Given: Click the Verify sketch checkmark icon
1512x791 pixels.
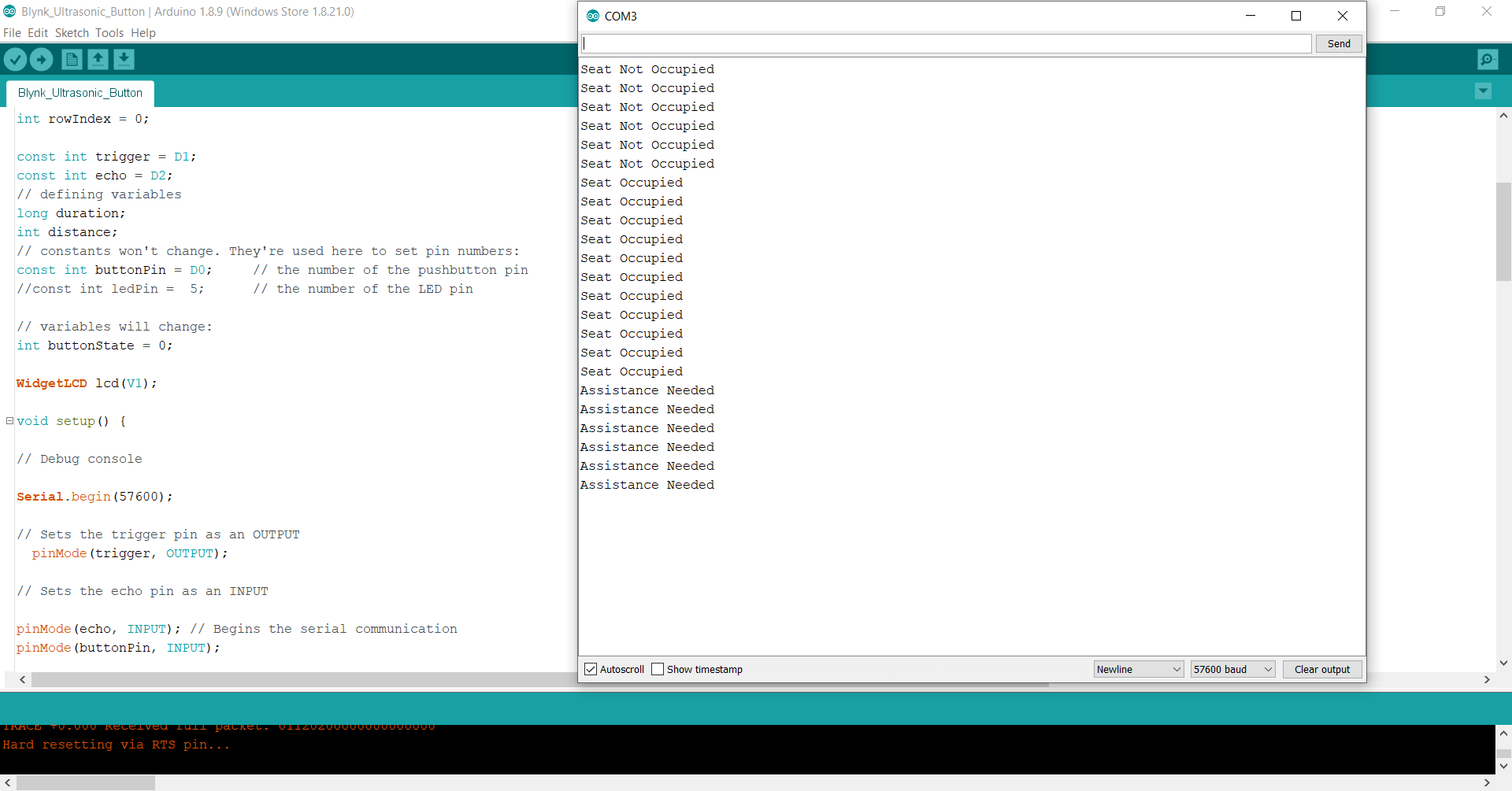Looking at the screenshot, I should pyautogui.click(x=16, y=60).
